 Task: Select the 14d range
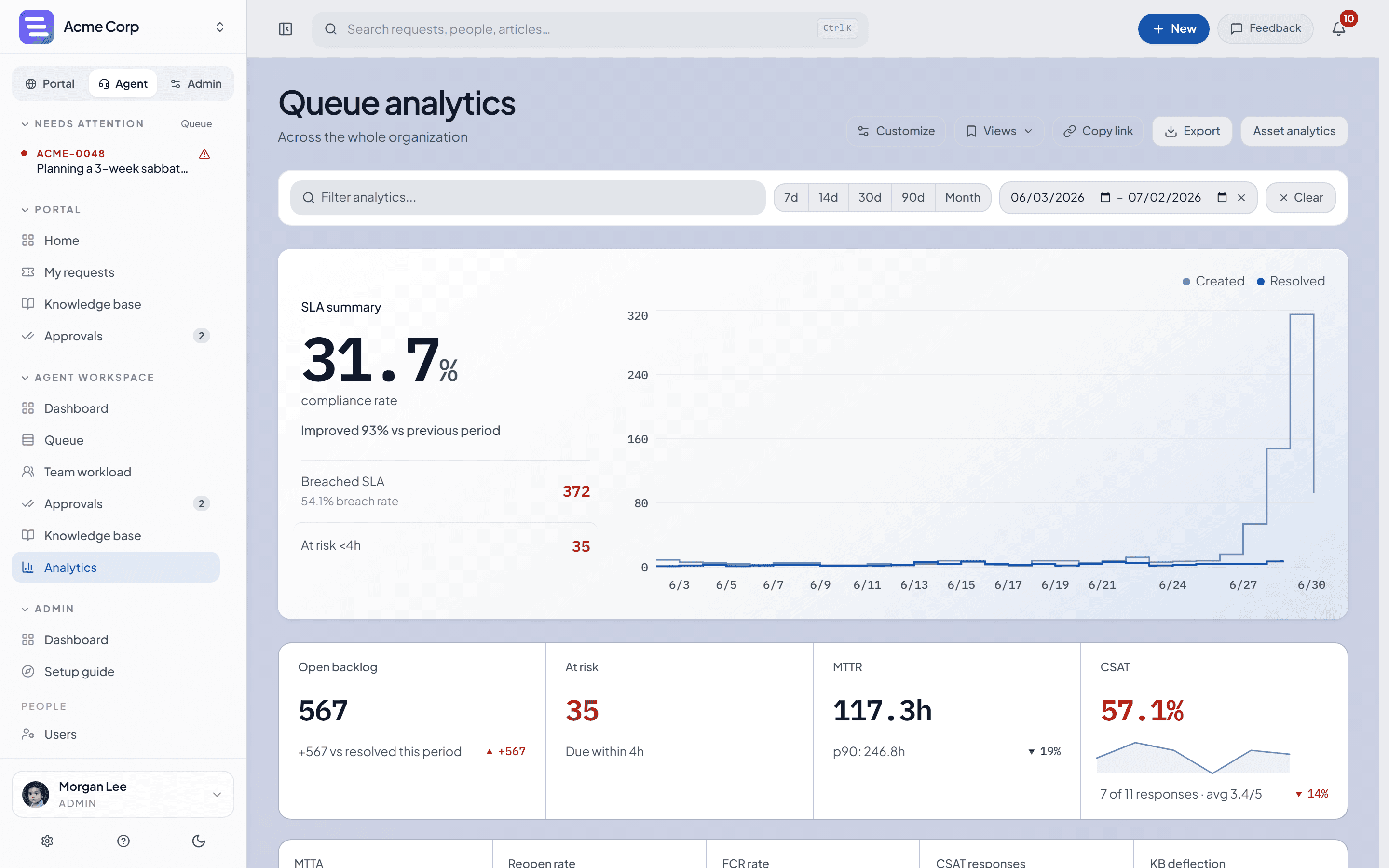pos(828,198)
